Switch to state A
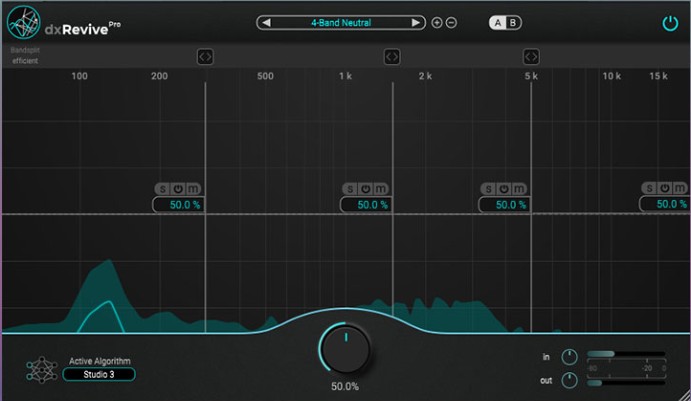This screenshot has width=691, height=401. coord(498,22)
